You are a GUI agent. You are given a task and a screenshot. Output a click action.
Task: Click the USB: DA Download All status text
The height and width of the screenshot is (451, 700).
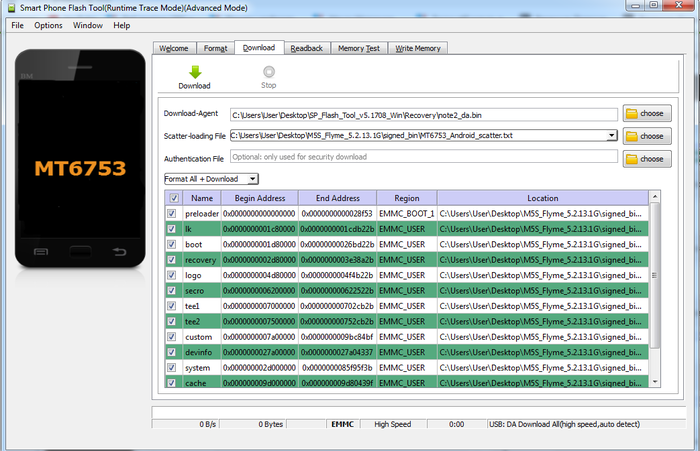[x=564, y=424]
